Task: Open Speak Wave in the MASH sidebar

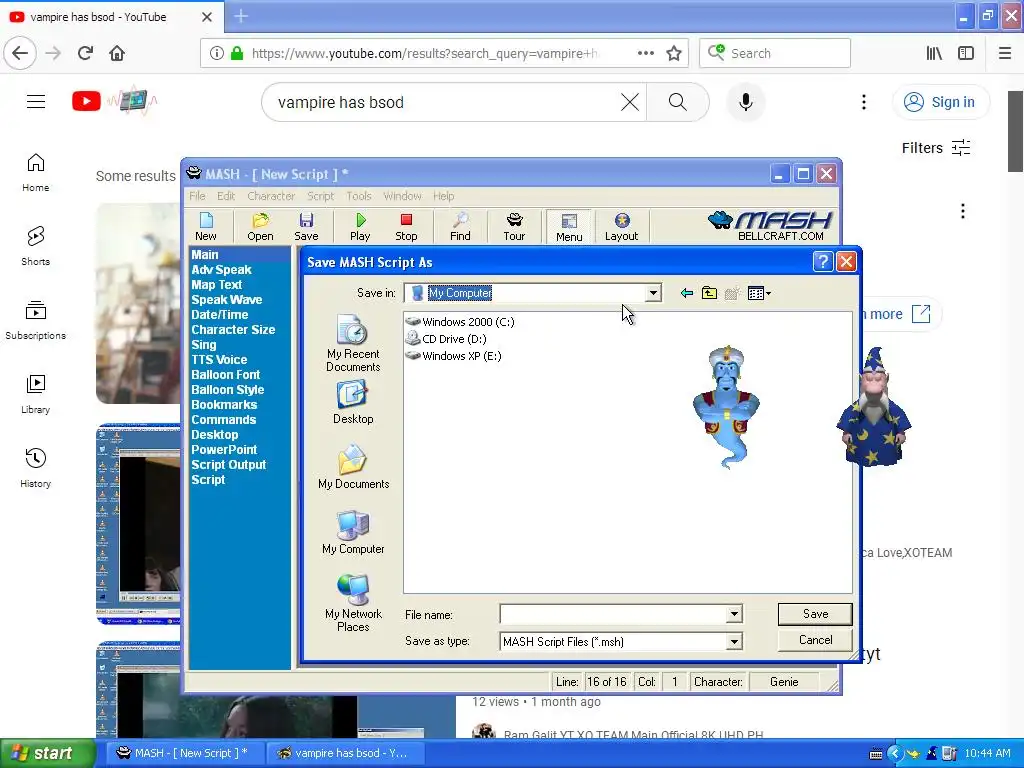Action: tap(227, 300)
